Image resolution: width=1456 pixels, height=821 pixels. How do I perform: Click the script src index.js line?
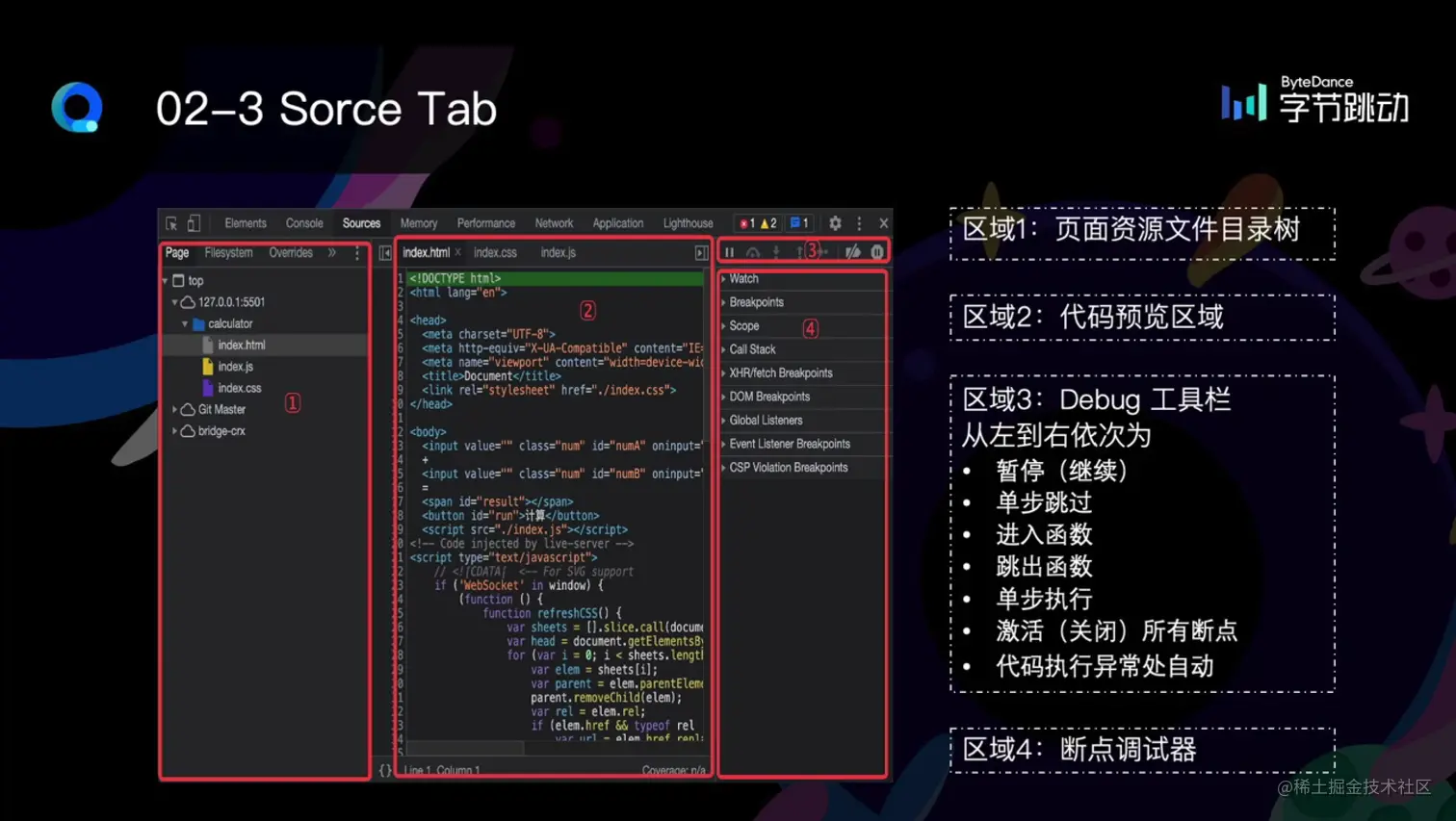click(x=525, y=530)
